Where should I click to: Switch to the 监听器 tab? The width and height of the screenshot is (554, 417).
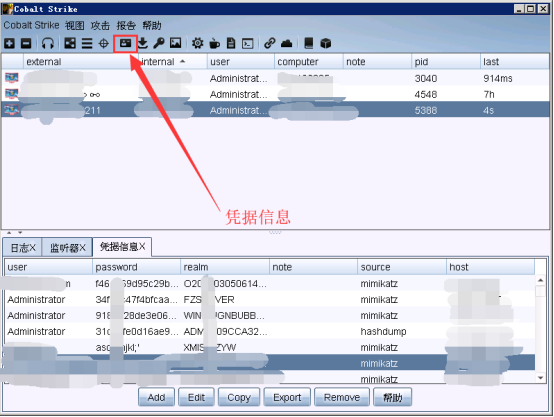click(x=67, y=248)
